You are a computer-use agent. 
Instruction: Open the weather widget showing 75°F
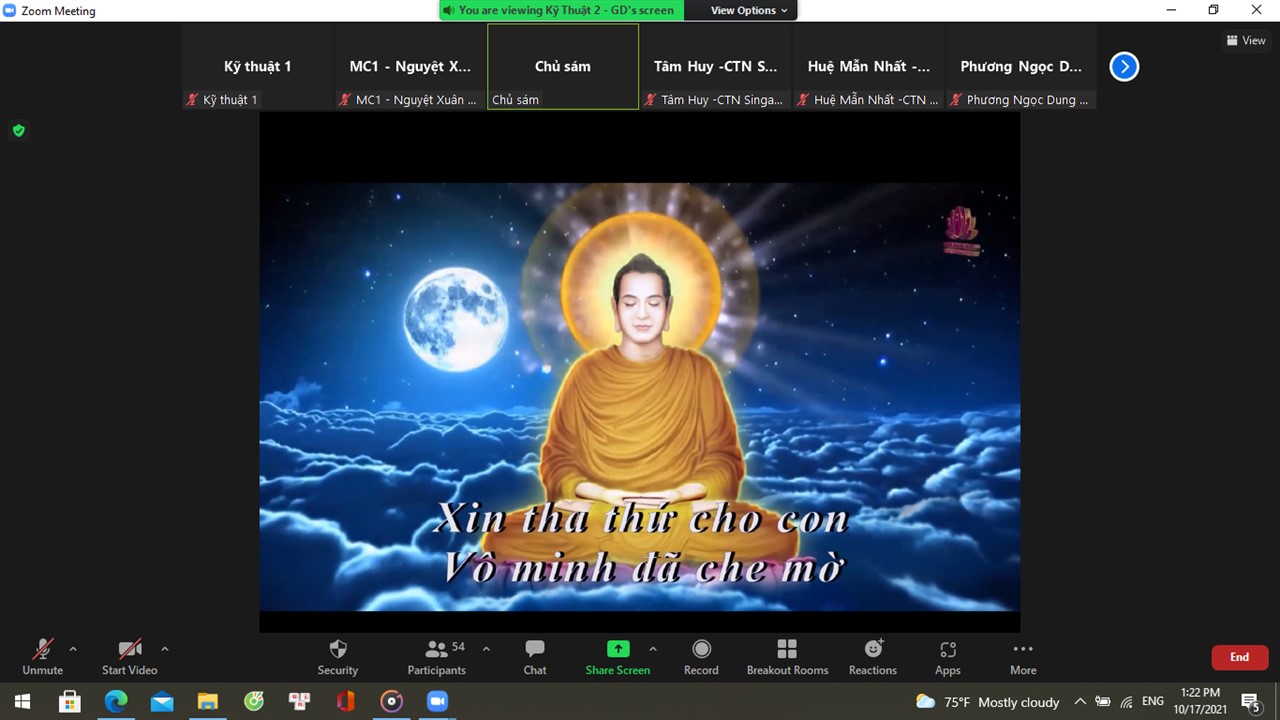(x=987, y=702)
